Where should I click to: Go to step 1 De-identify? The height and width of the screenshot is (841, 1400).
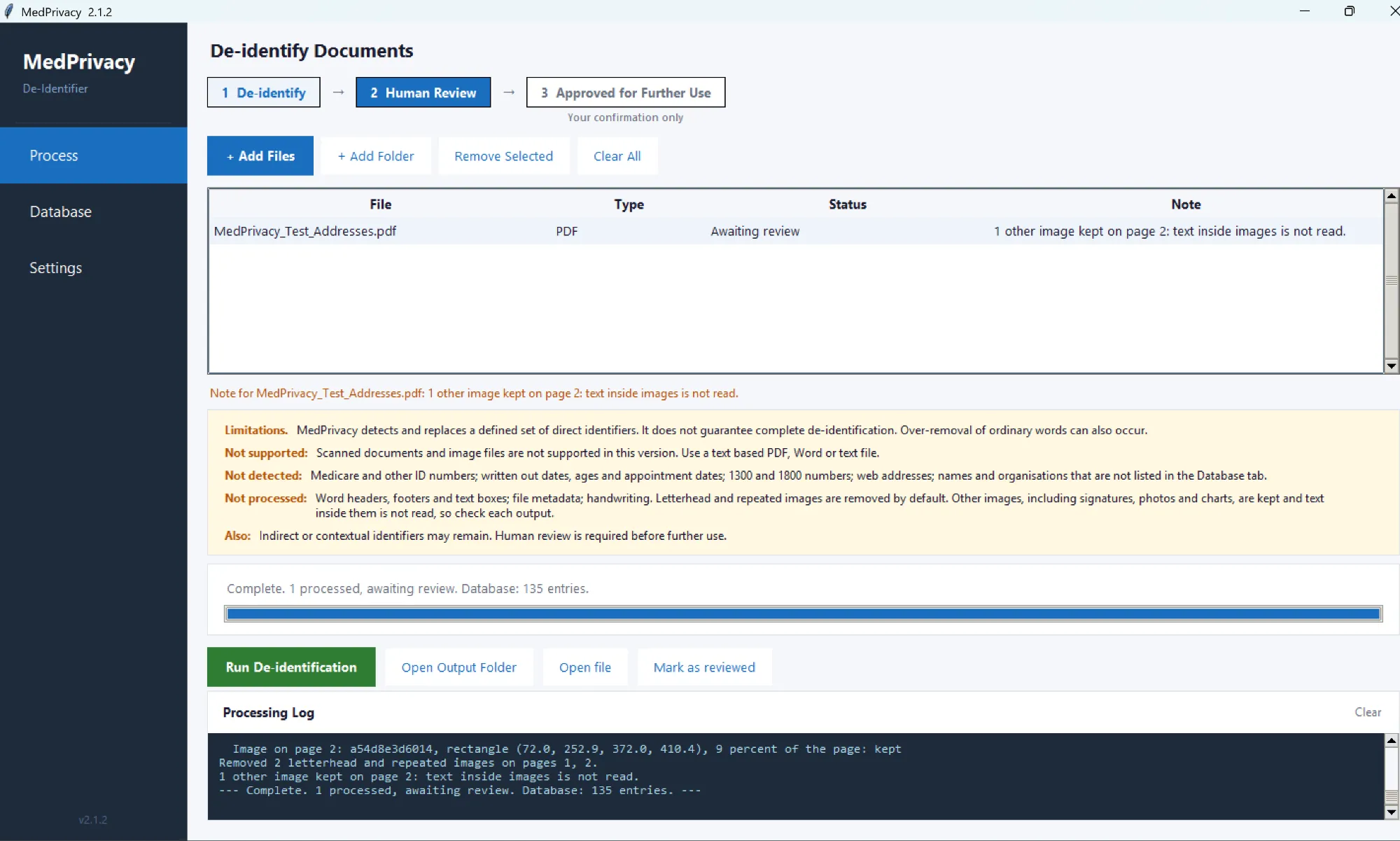tap(264, 92)
